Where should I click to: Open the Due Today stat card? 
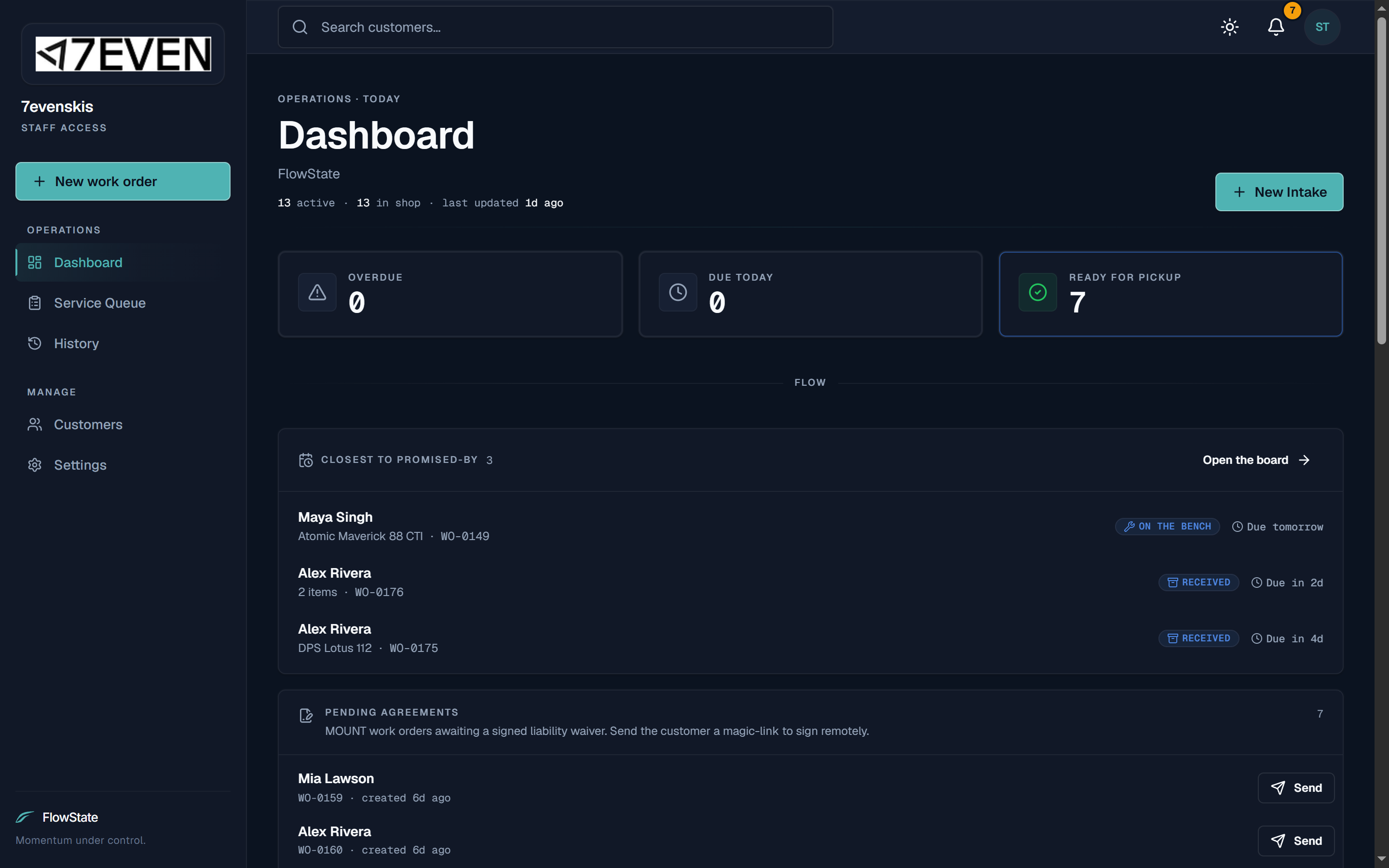tap(810, 294)
